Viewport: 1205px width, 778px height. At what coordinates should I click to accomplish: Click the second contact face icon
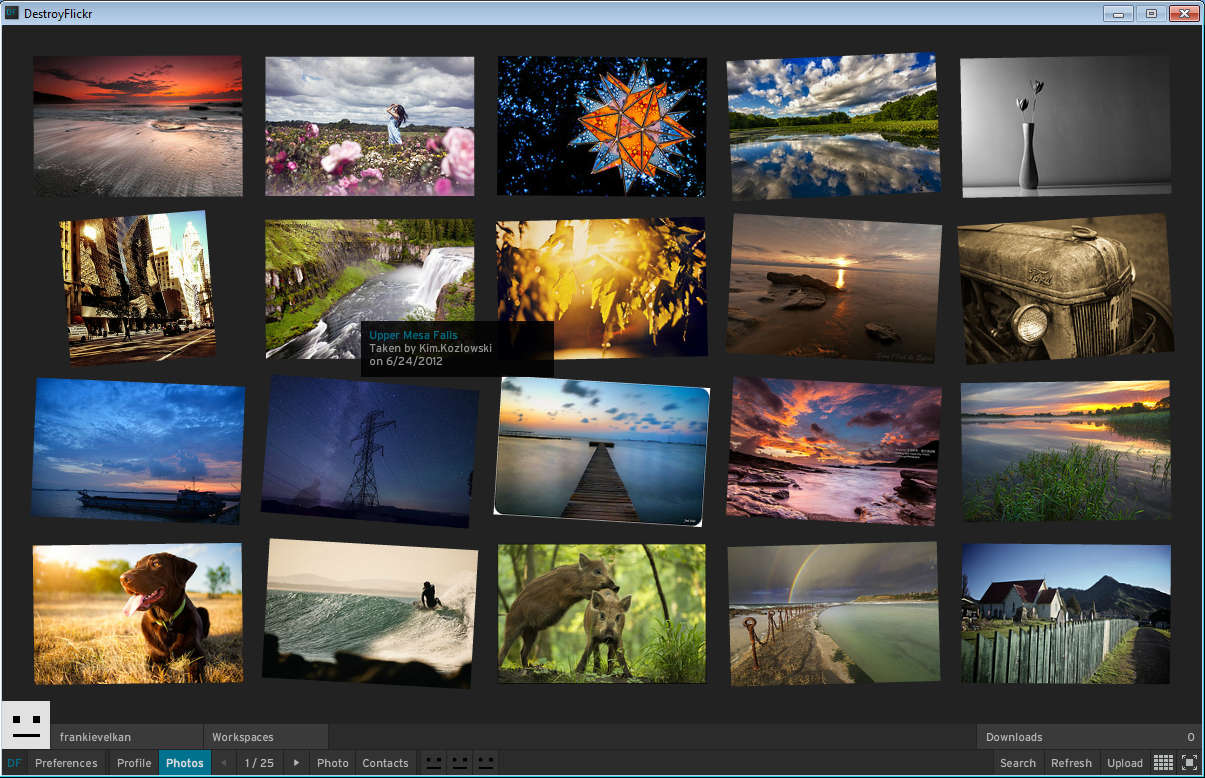[459, 763]
